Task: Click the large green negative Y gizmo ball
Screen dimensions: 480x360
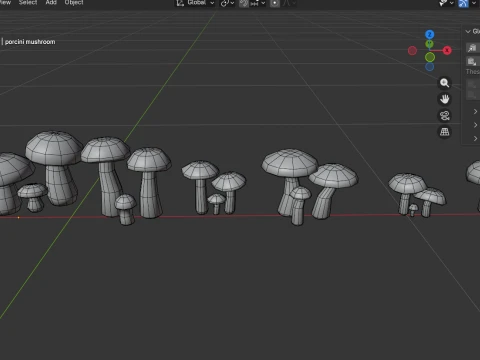Action: click(430, 57)
